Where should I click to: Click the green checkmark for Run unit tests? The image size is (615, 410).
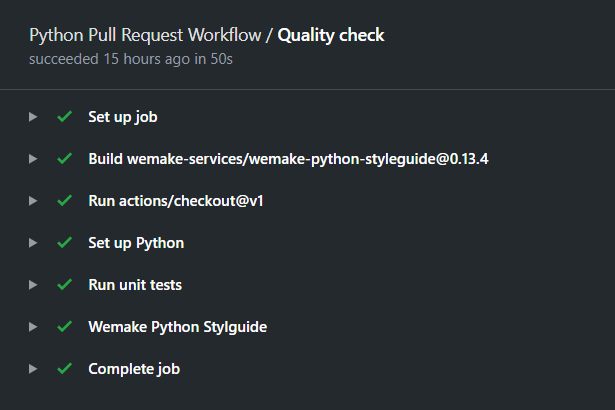pyautogui.click(x=64, y=285)
